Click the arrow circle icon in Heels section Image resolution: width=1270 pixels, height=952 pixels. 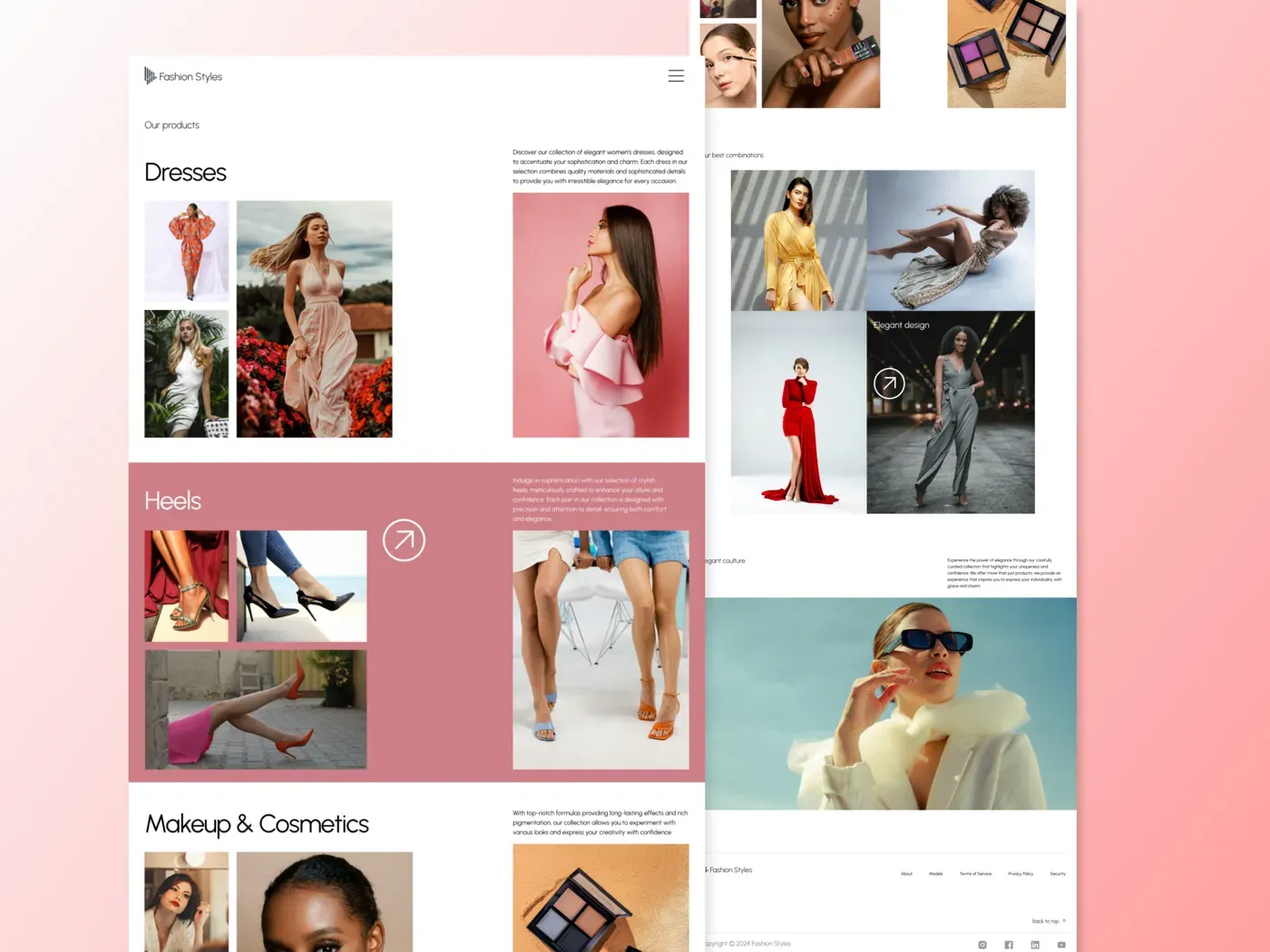[404, 540]
